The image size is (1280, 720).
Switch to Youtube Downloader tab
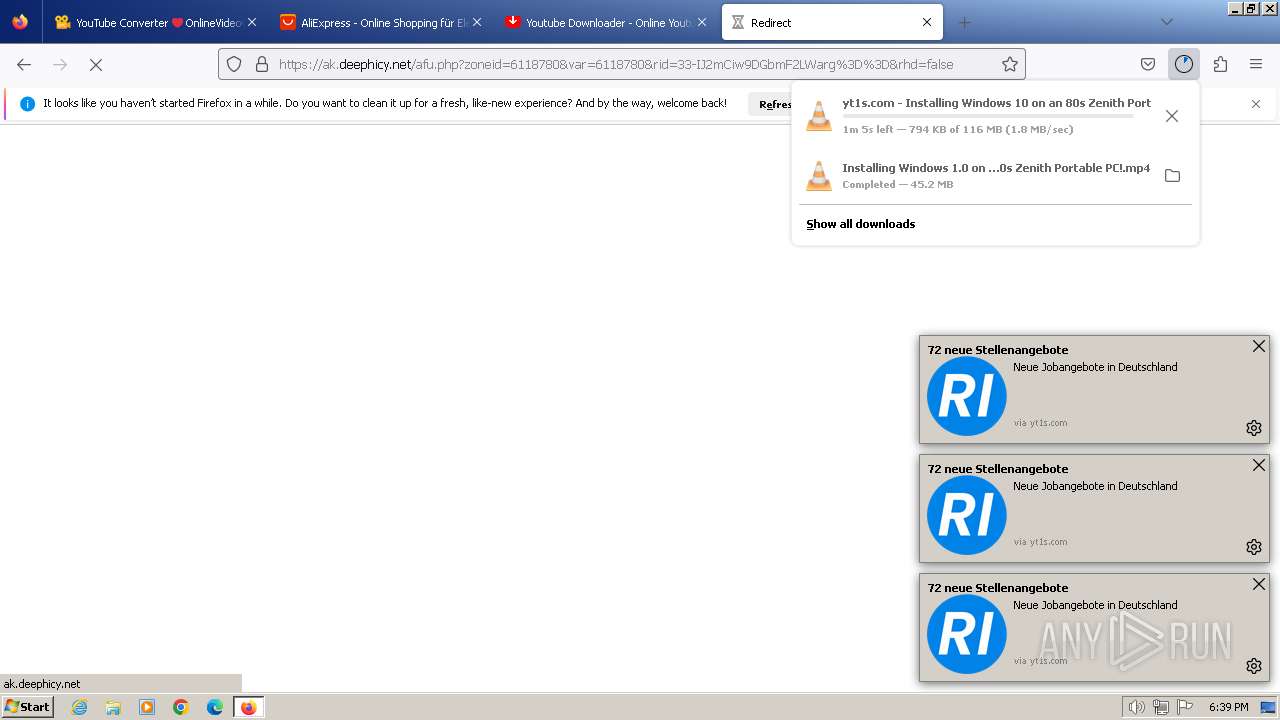[x=606, y=22]
